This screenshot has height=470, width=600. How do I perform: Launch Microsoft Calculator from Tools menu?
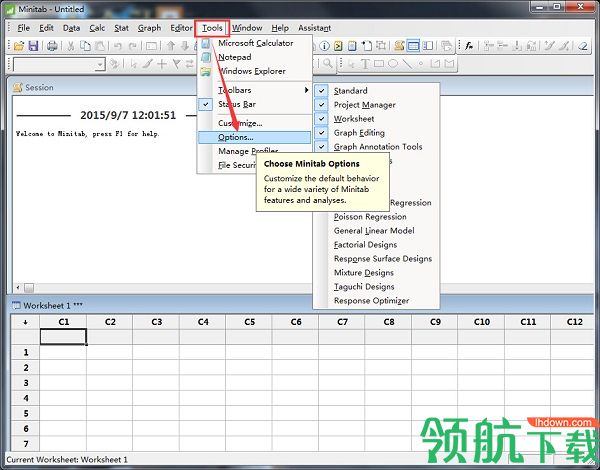[254, 43]
